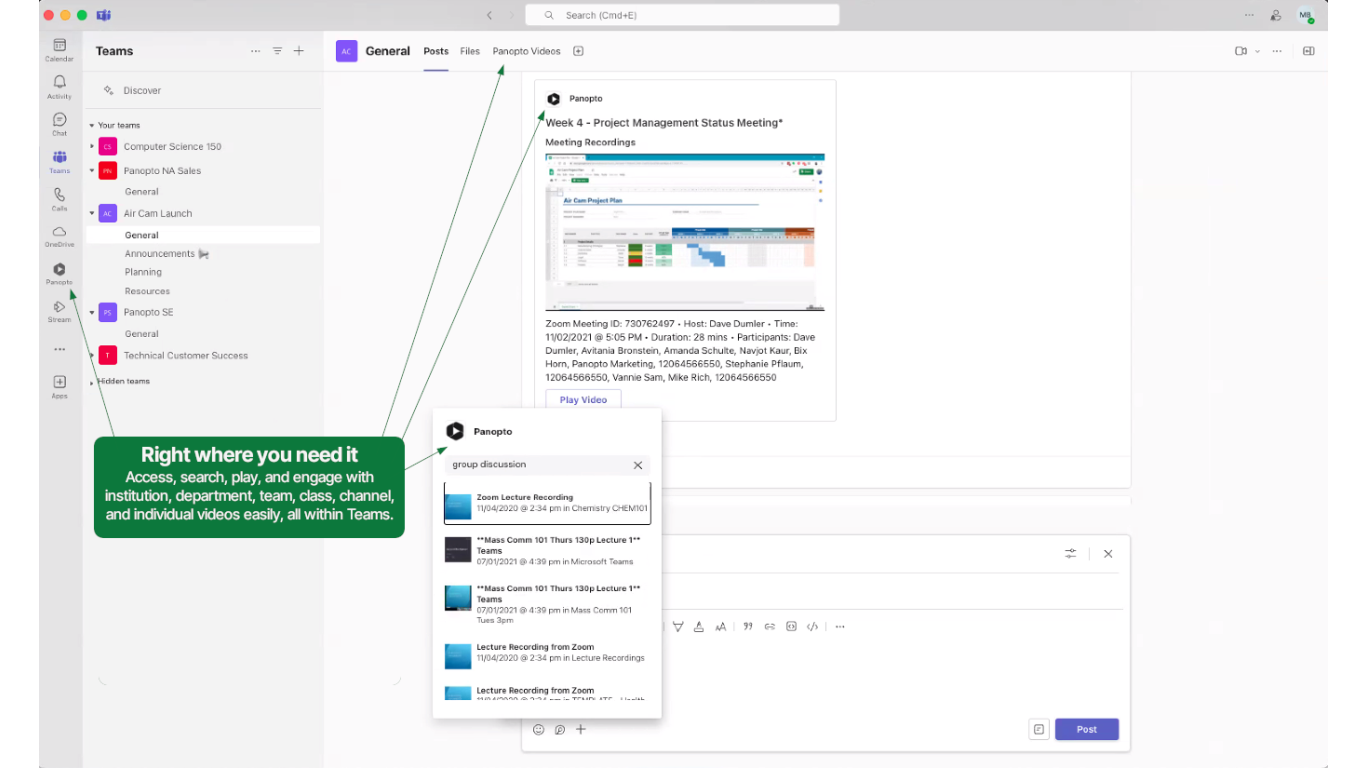Collapse the composer with the icon beside Post
Screen dimensions: 1366x768
pyautogui.click(x=1039, y=729)
